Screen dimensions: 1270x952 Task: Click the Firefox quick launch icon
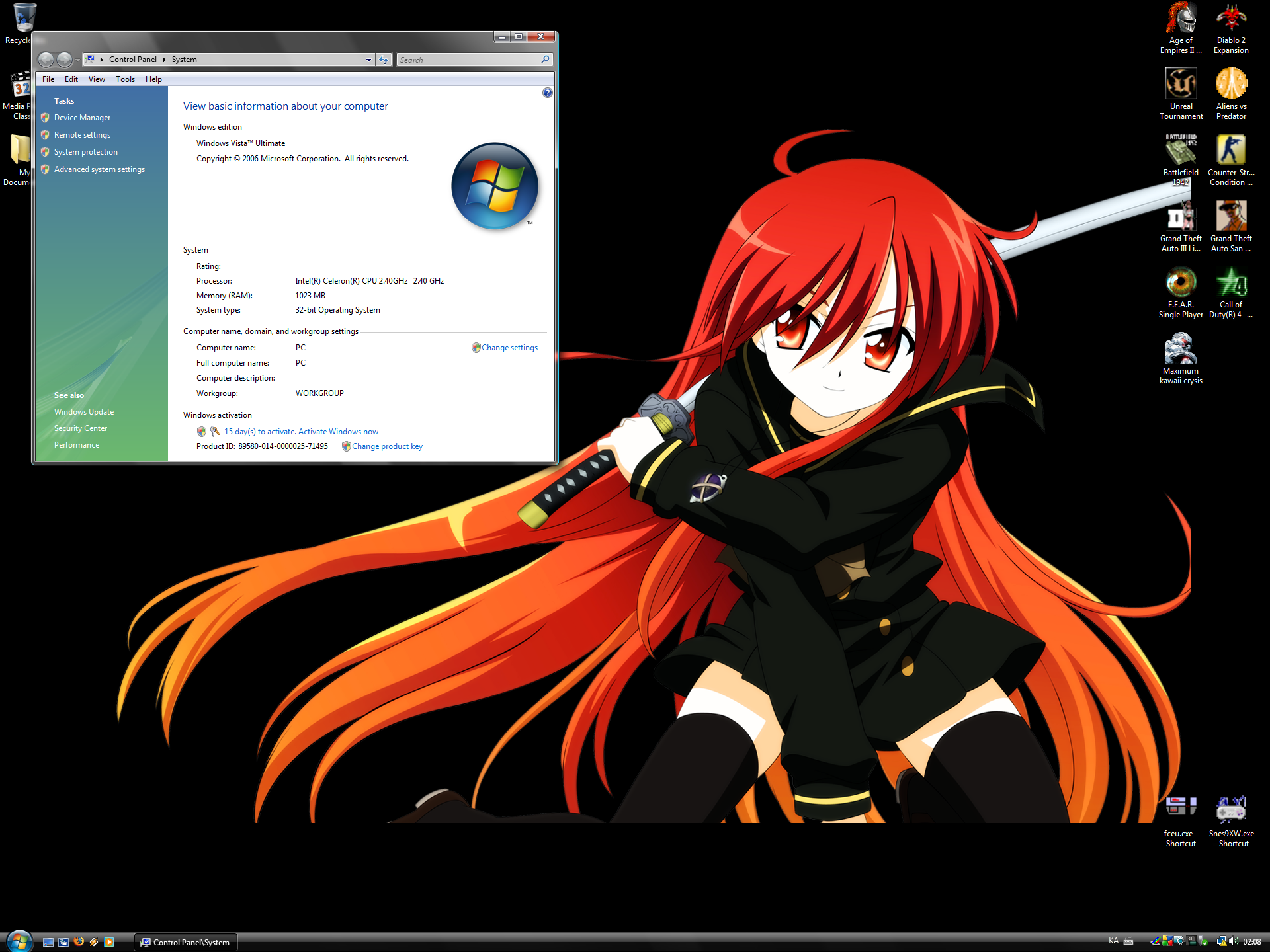click(79, 942)
